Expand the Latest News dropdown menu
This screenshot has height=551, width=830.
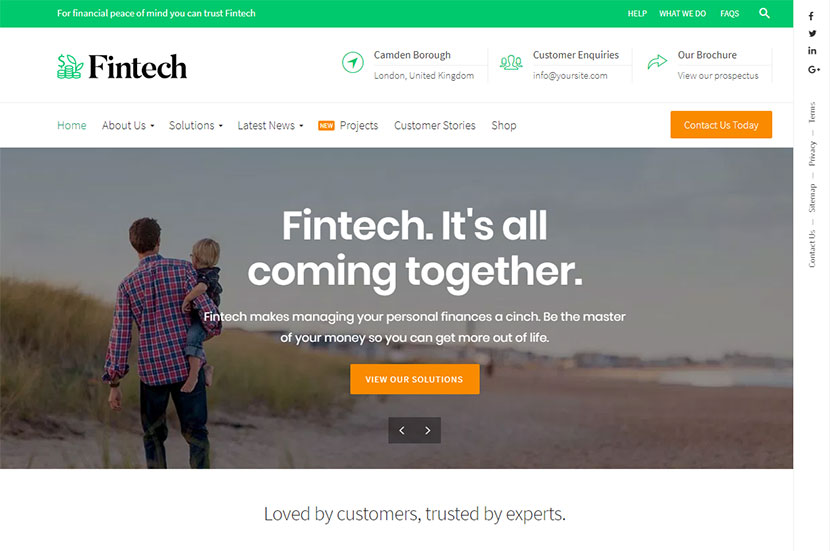[x=270, y=125]
